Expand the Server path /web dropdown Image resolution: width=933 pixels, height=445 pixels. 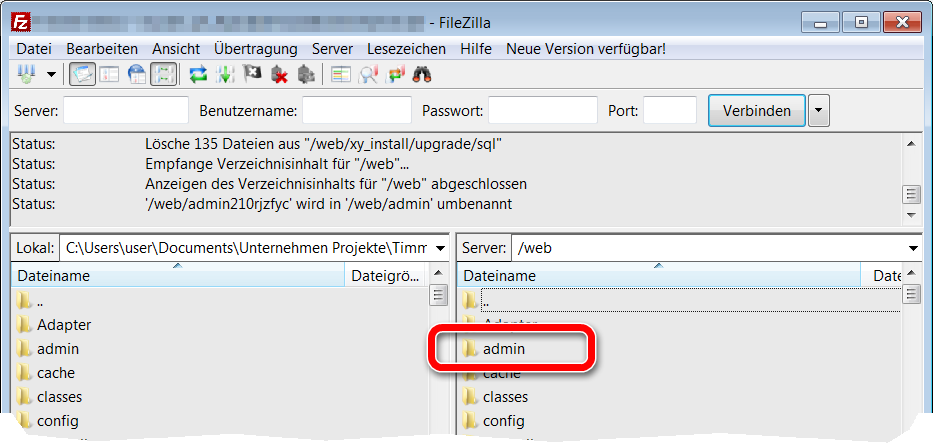click(912, 248)
